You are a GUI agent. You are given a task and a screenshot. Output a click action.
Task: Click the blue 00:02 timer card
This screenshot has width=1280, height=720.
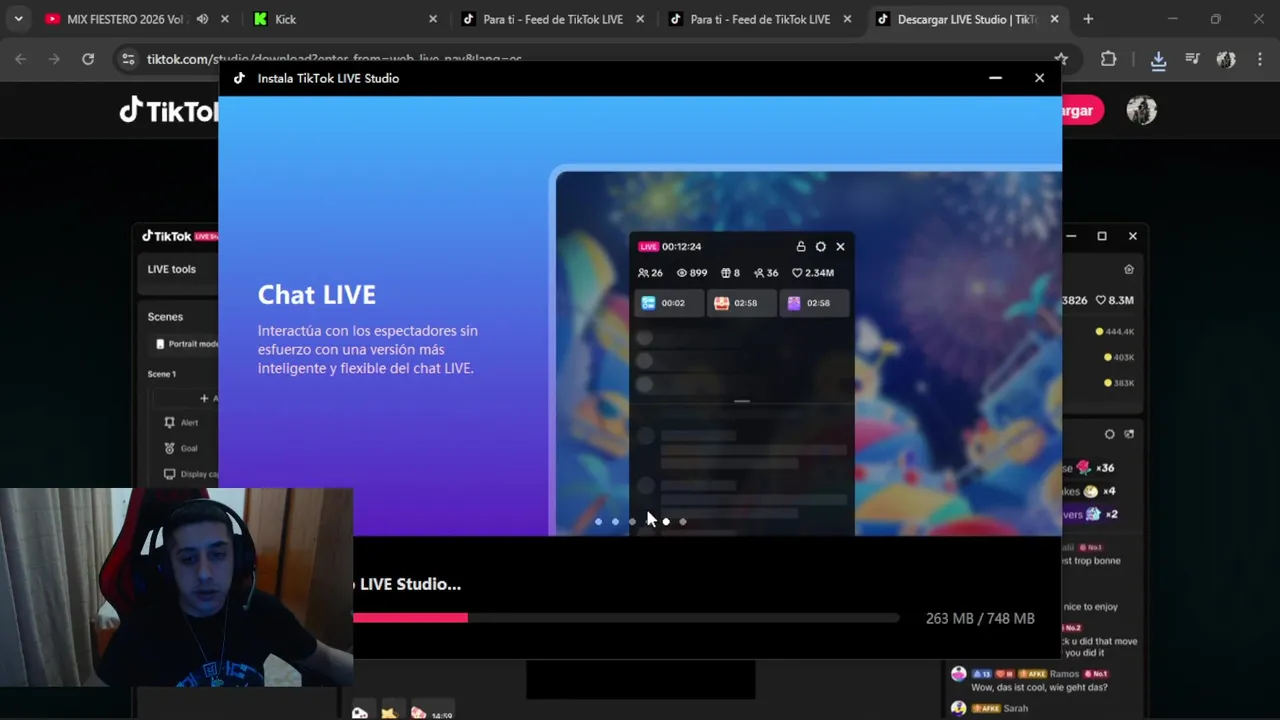pyautogui.click(x=667, y=303)
